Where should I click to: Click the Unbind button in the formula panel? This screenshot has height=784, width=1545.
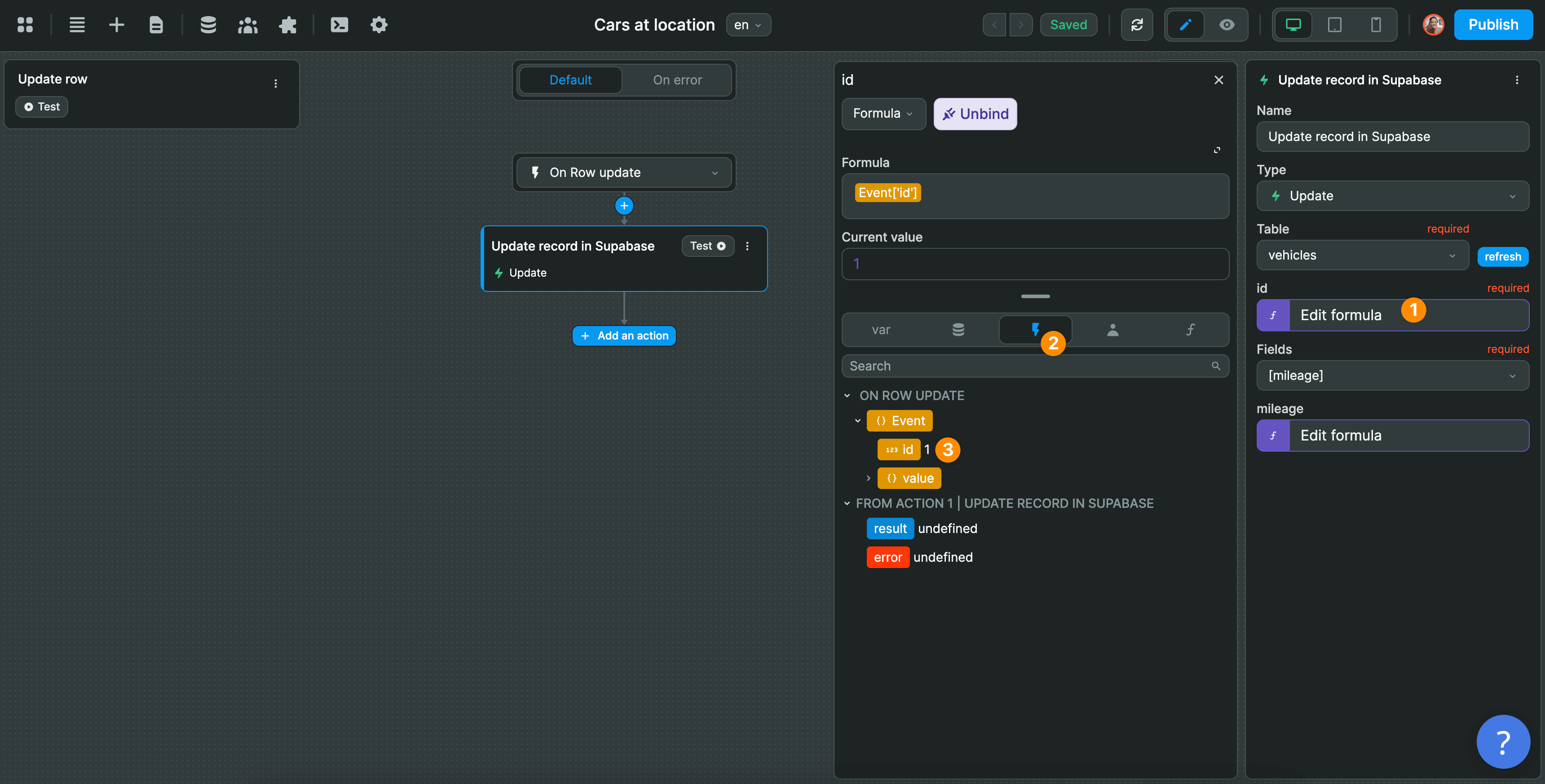click(x=975, y=113)
